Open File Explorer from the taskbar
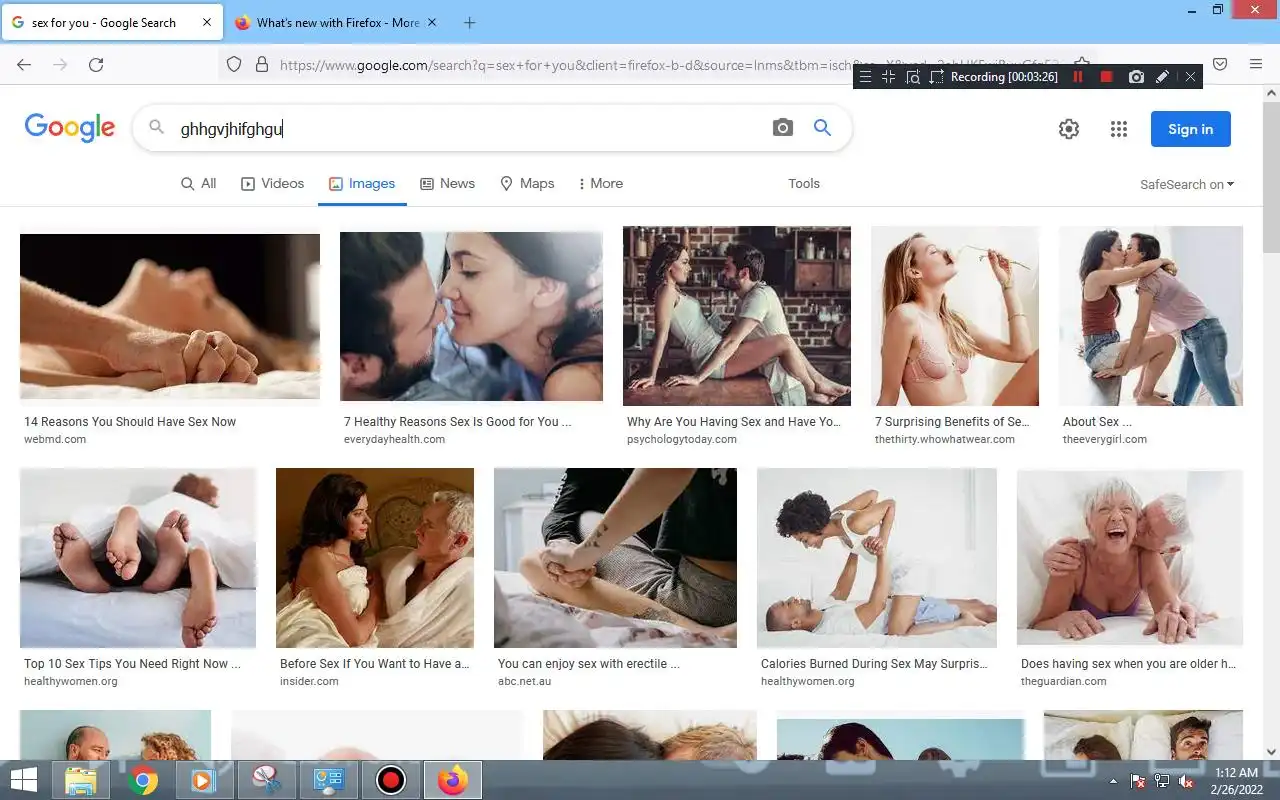This screenshot has width=1280, height=800. [x=80, y=780]
